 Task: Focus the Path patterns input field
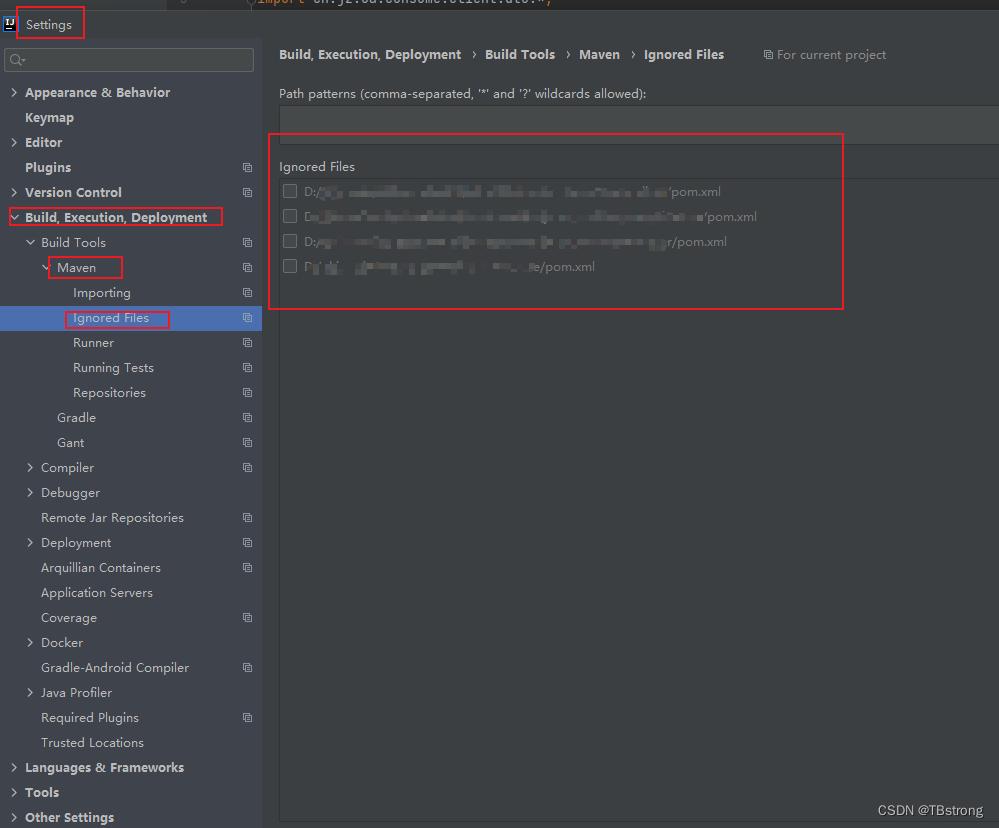tap(639, 124)
